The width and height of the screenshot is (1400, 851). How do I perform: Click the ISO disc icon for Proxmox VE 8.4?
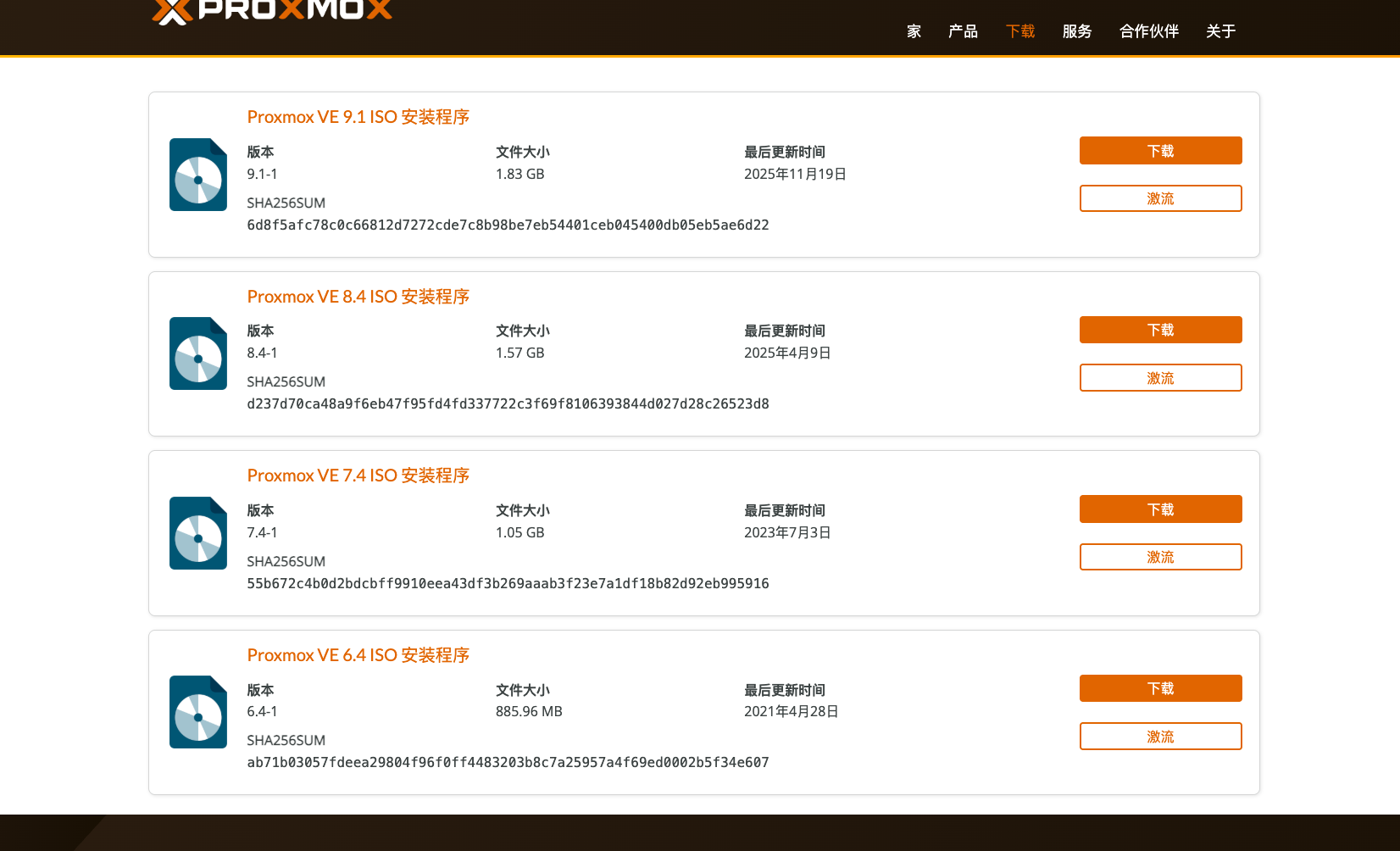(198, 353)
